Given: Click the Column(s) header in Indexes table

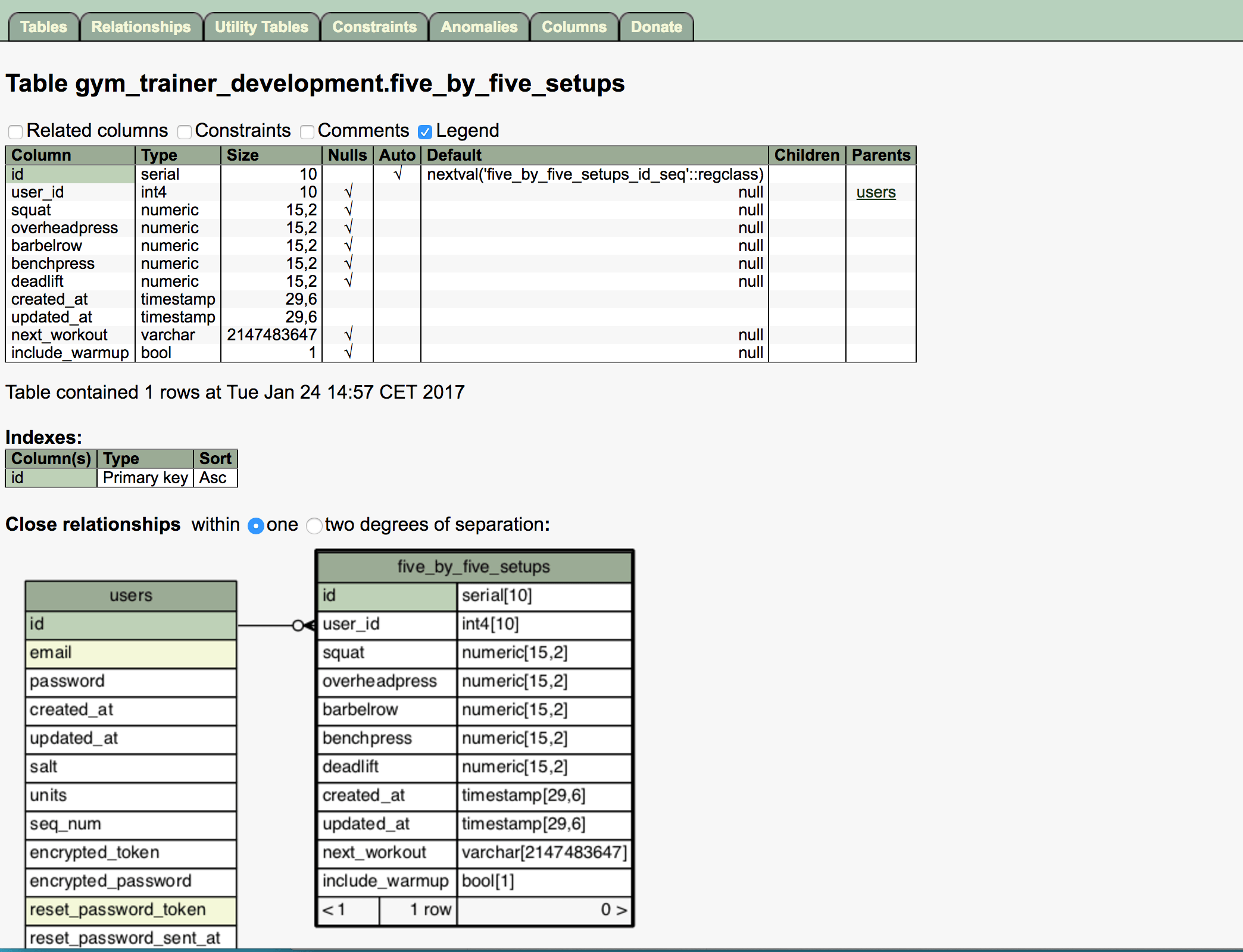Looking at the screenshot, I should tap(51, 459).
